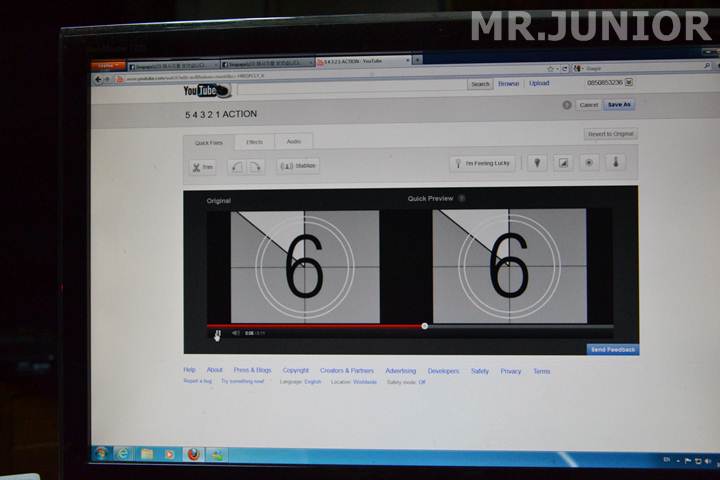Open the Upload link
Image resolution: width=720 pixels, height=480 pixels.
pyautogui.click(x=539, y=83)
